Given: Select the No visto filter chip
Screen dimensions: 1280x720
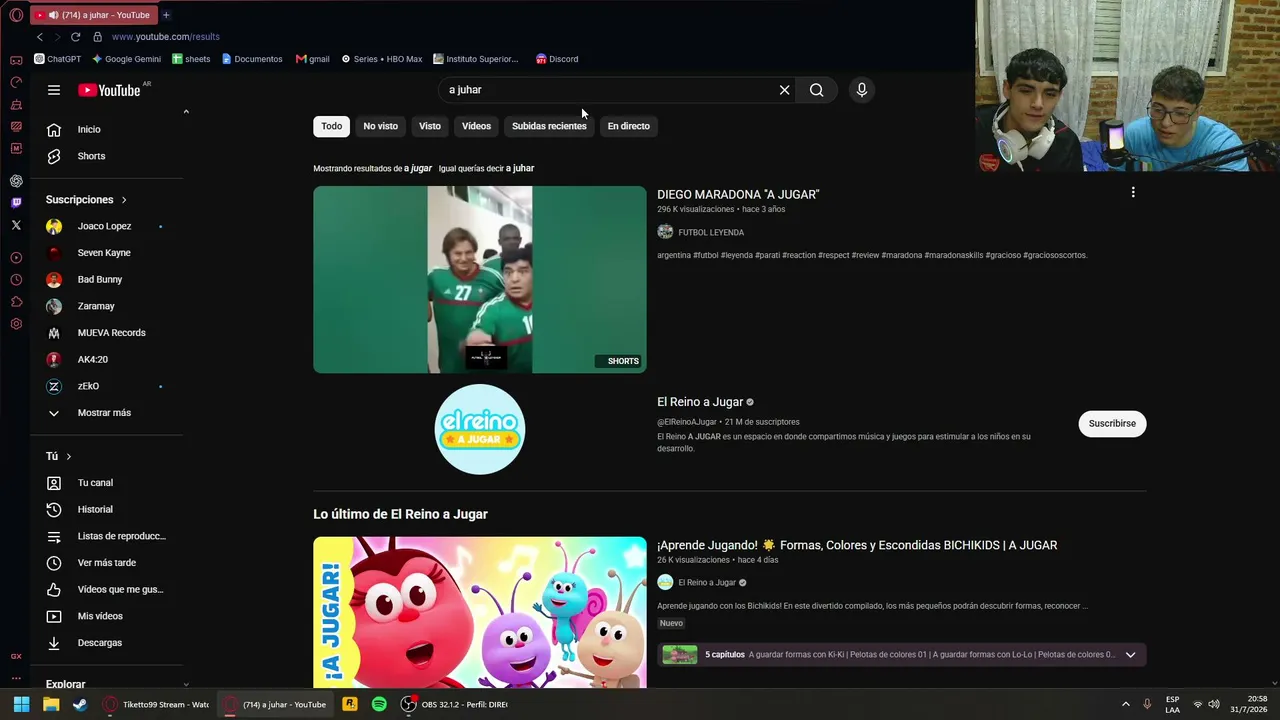Looking at the screenshot, I should pos(381,126).
